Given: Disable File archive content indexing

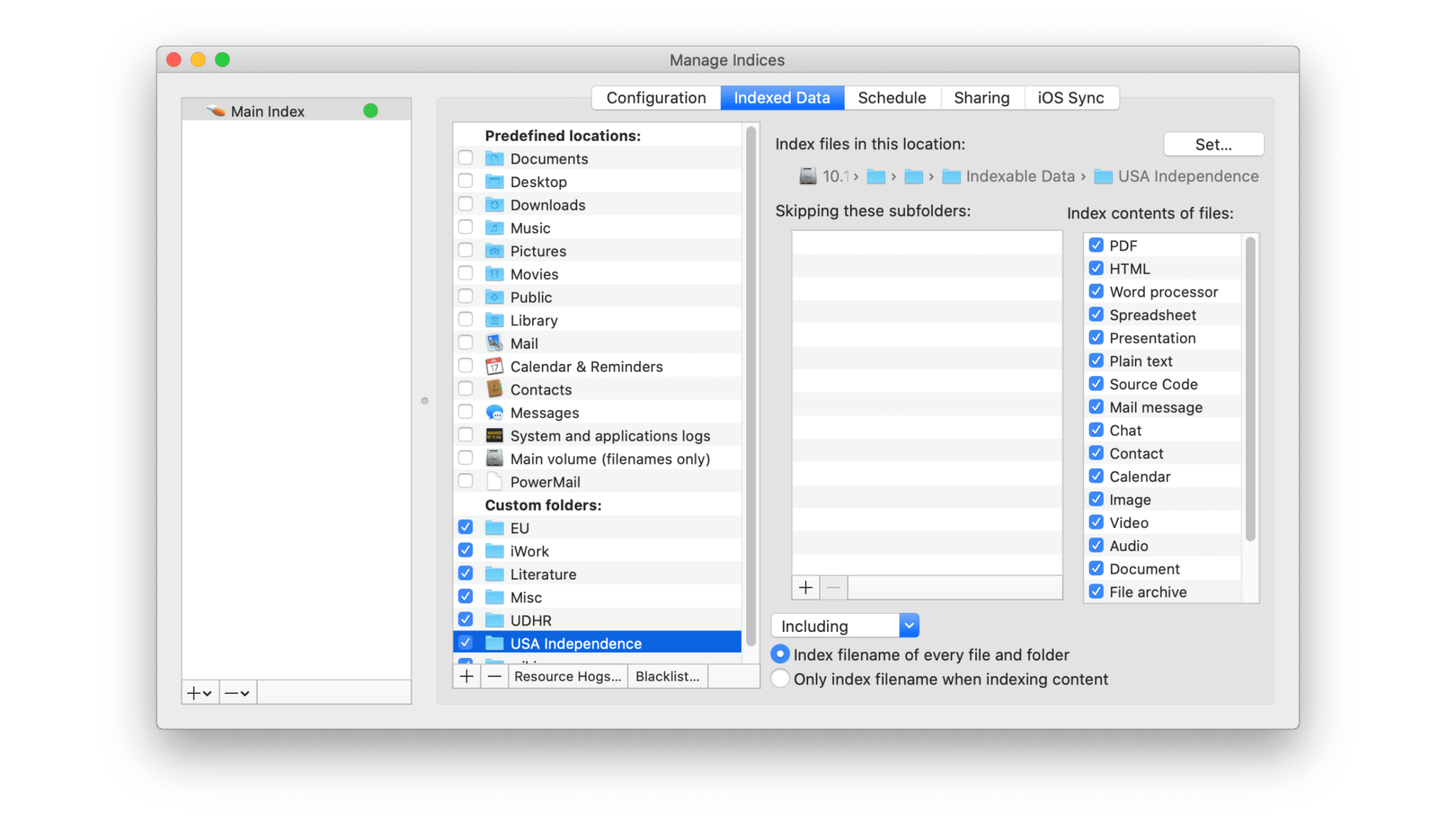Looking at the screenshot, I should click(1096, 592).
